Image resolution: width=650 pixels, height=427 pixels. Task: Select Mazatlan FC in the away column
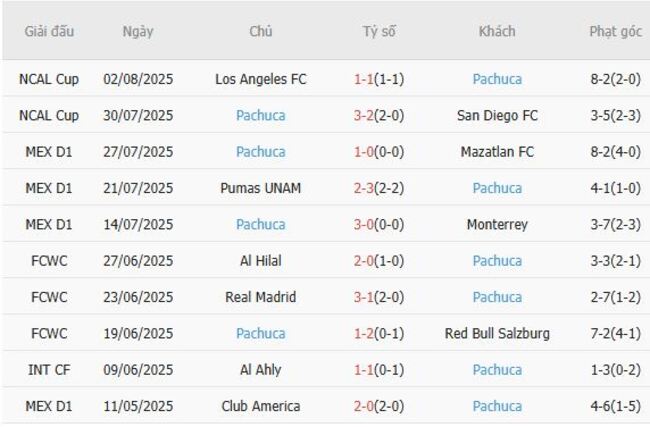click(x=497, y=152)
